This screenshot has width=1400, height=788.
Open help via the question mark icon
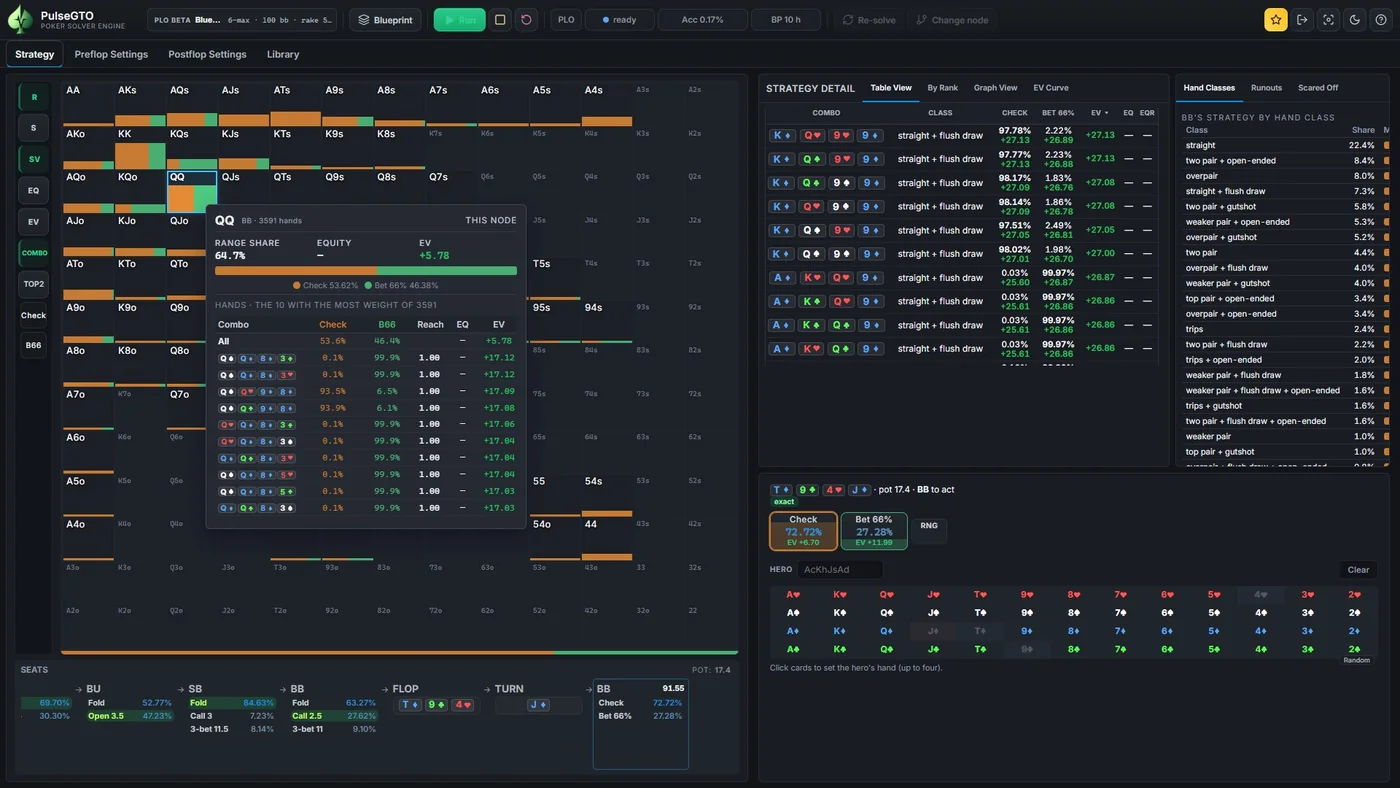(x=1381, y=19)
